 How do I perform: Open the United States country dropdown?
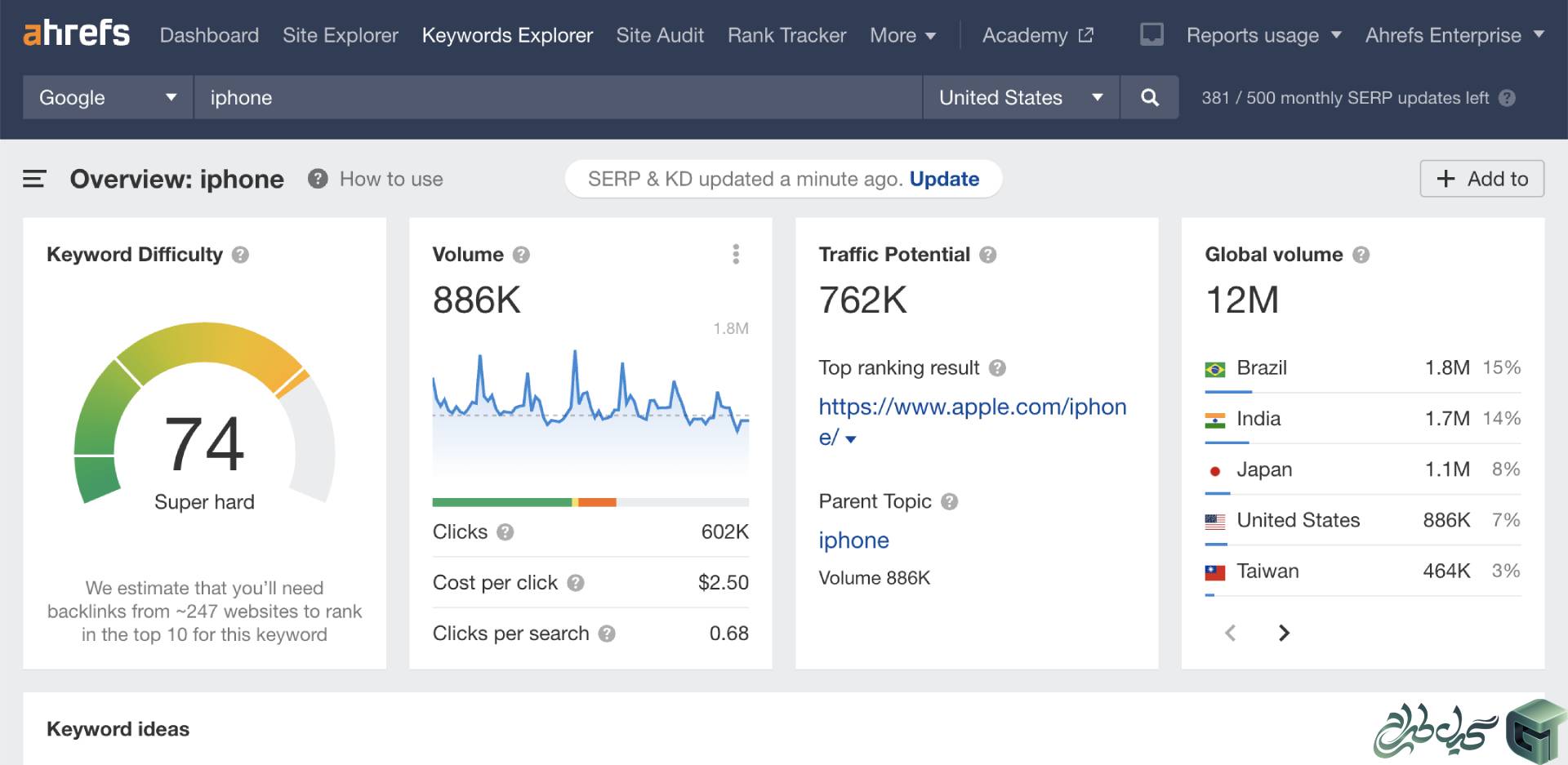coord(1021,97)
